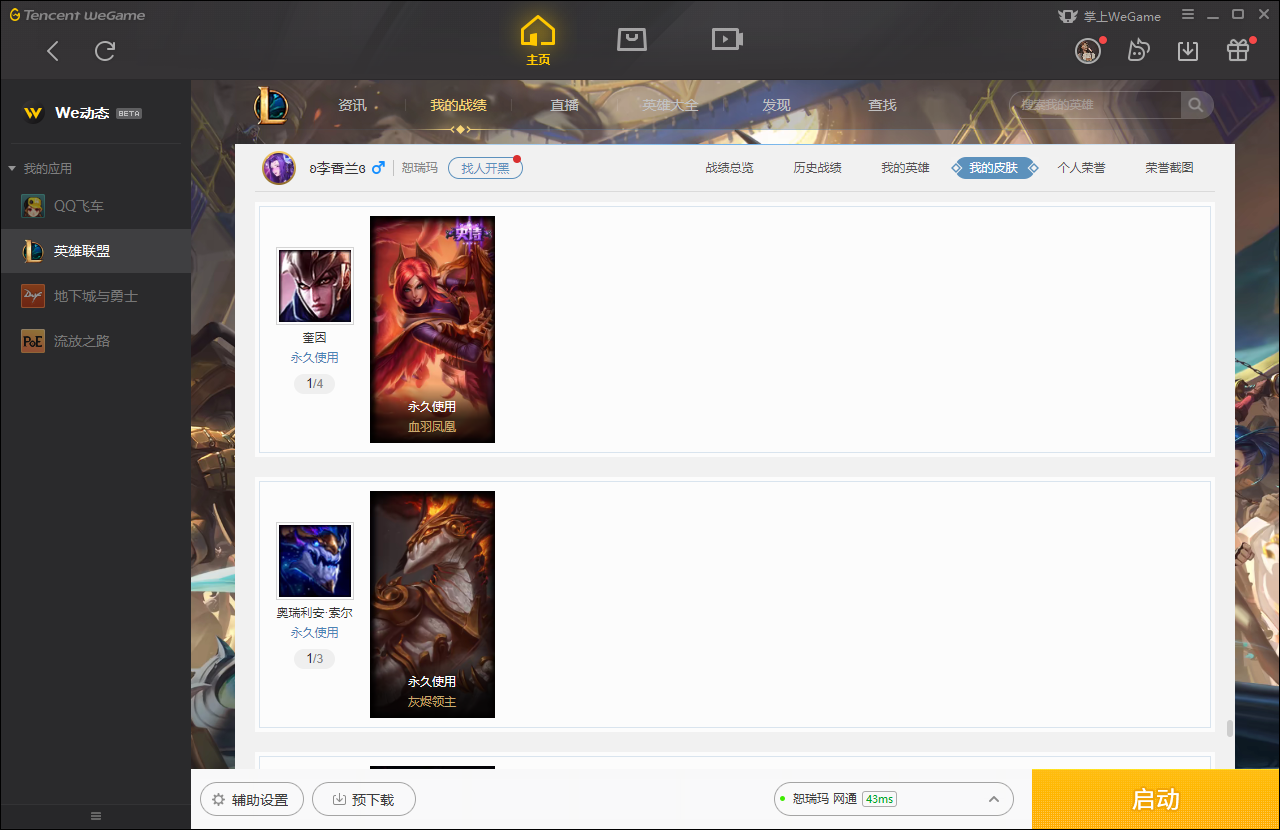Open the 血羽凤凰 skin card
Image resolution: width=1280 pixels, height=830 pixels.
pos(432,329)
